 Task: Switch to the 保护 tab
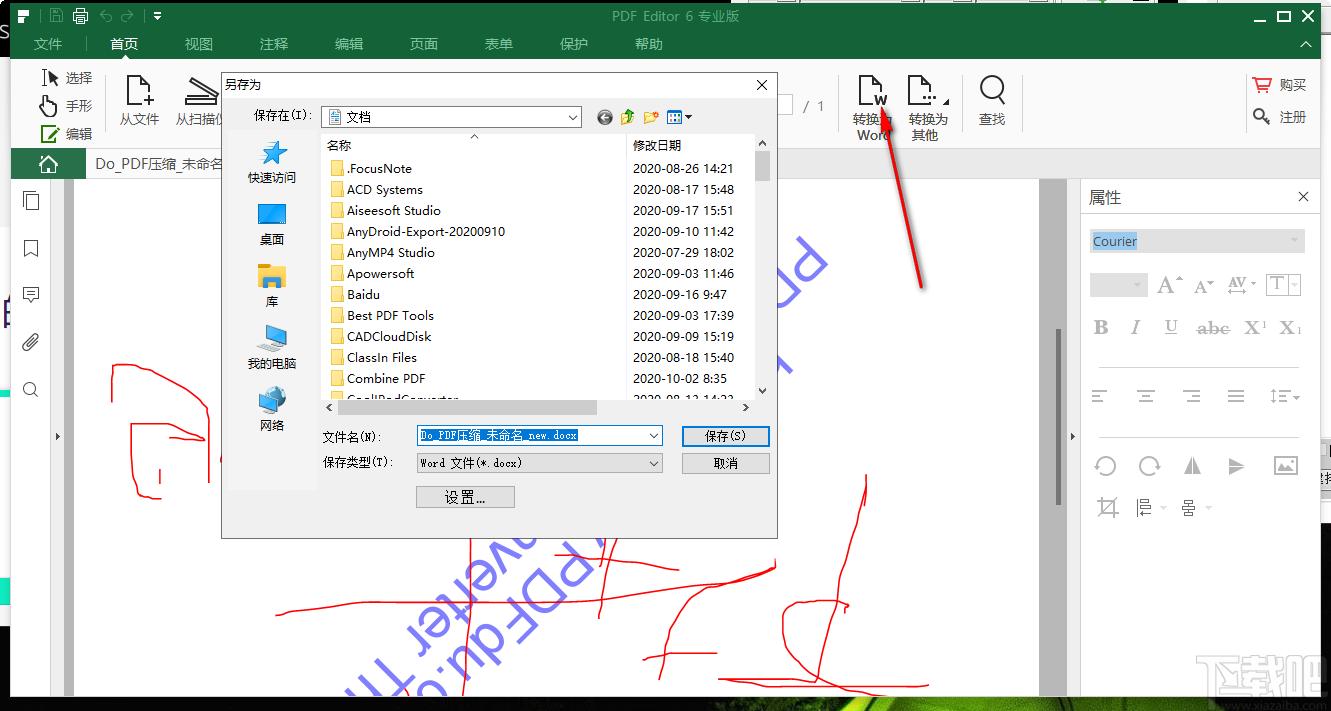574,44
